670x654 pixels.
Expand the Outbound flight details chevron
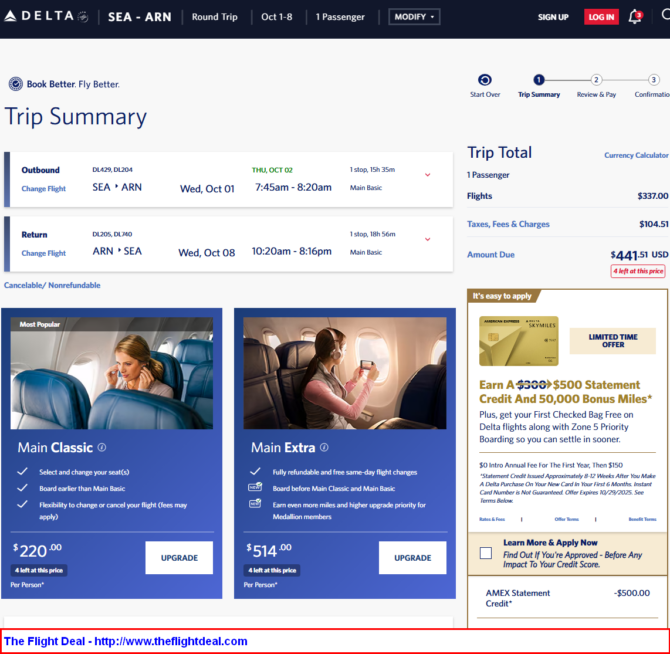click(428, 175)
